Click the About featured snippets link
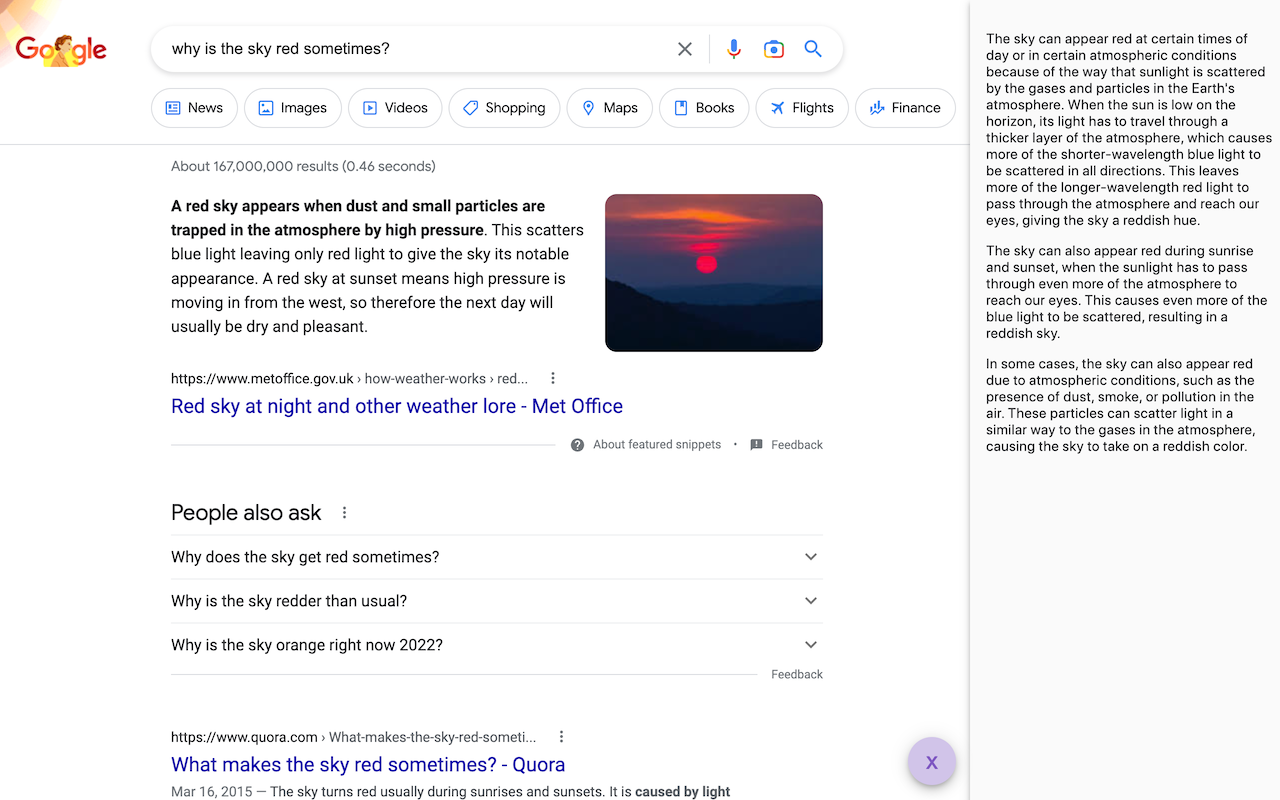This screenshot has height=800, width=1280. pos(657,445)
